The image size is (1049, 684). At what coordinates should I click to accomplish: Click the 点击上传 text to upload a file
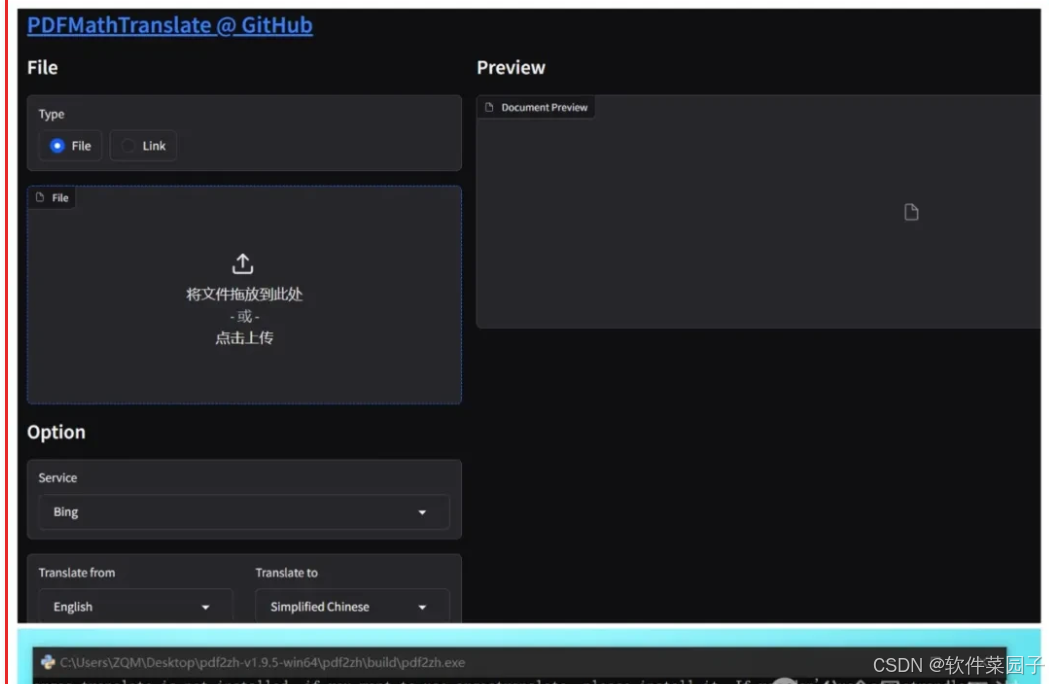(244, 338)
